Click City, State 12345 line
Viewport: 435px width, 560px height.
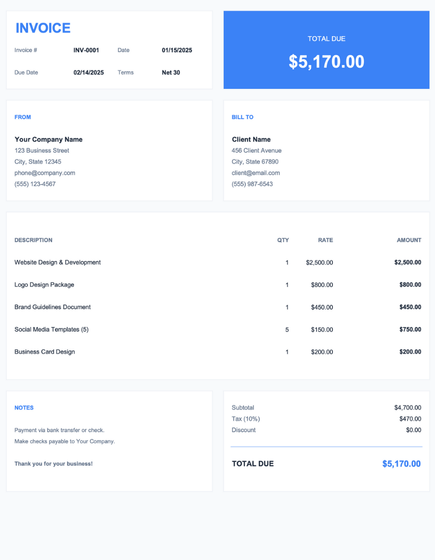38,162
